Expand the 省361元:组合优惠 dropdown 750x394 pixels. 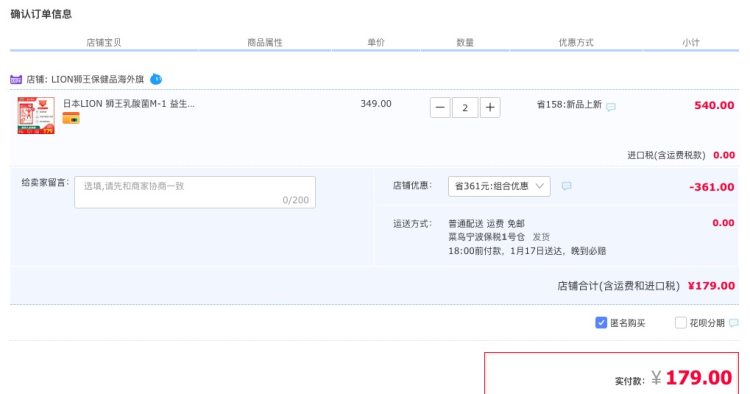tap(499, 186)
